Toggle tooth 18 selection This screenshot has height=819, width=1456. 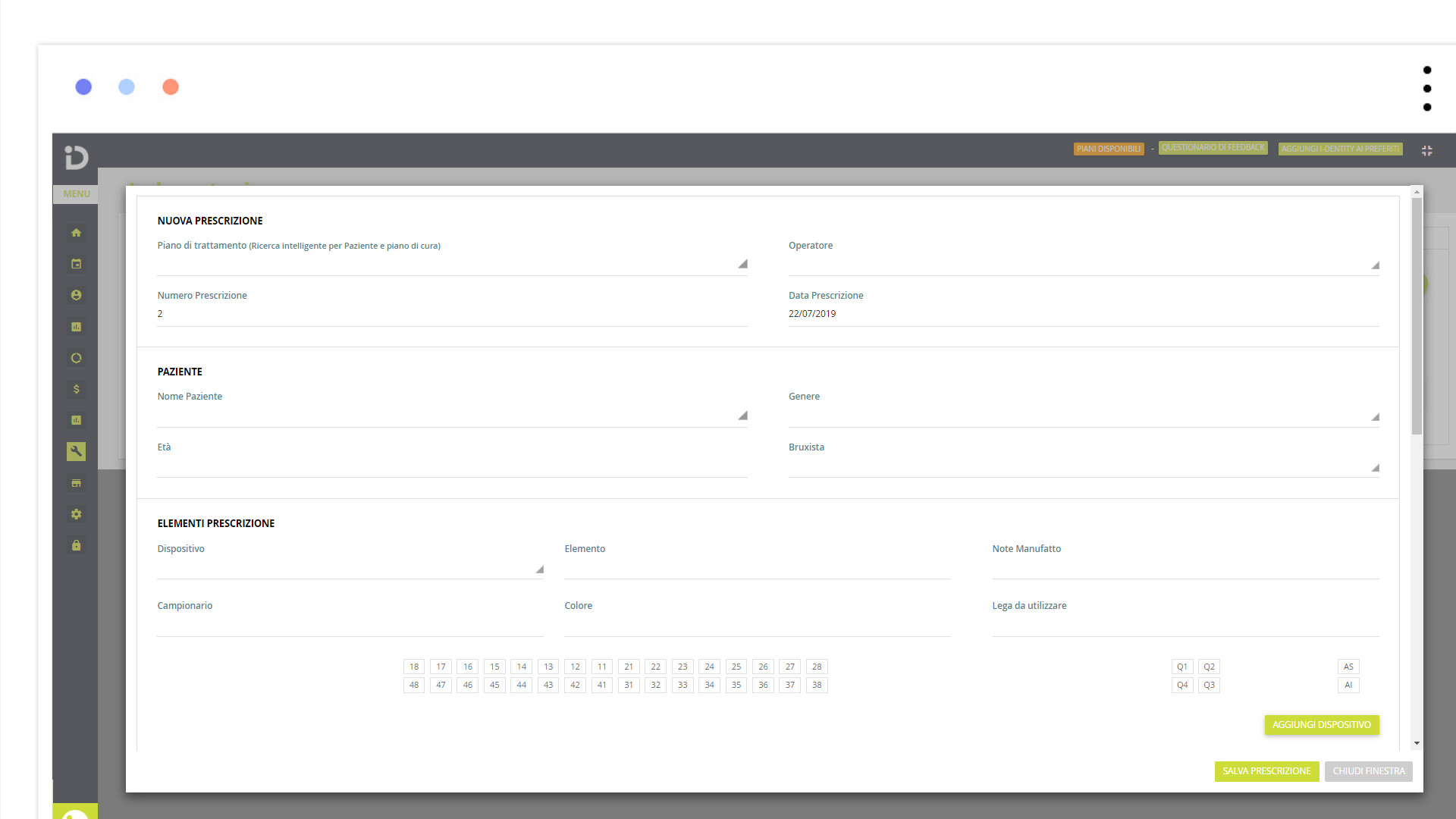(x=414, y=667)
